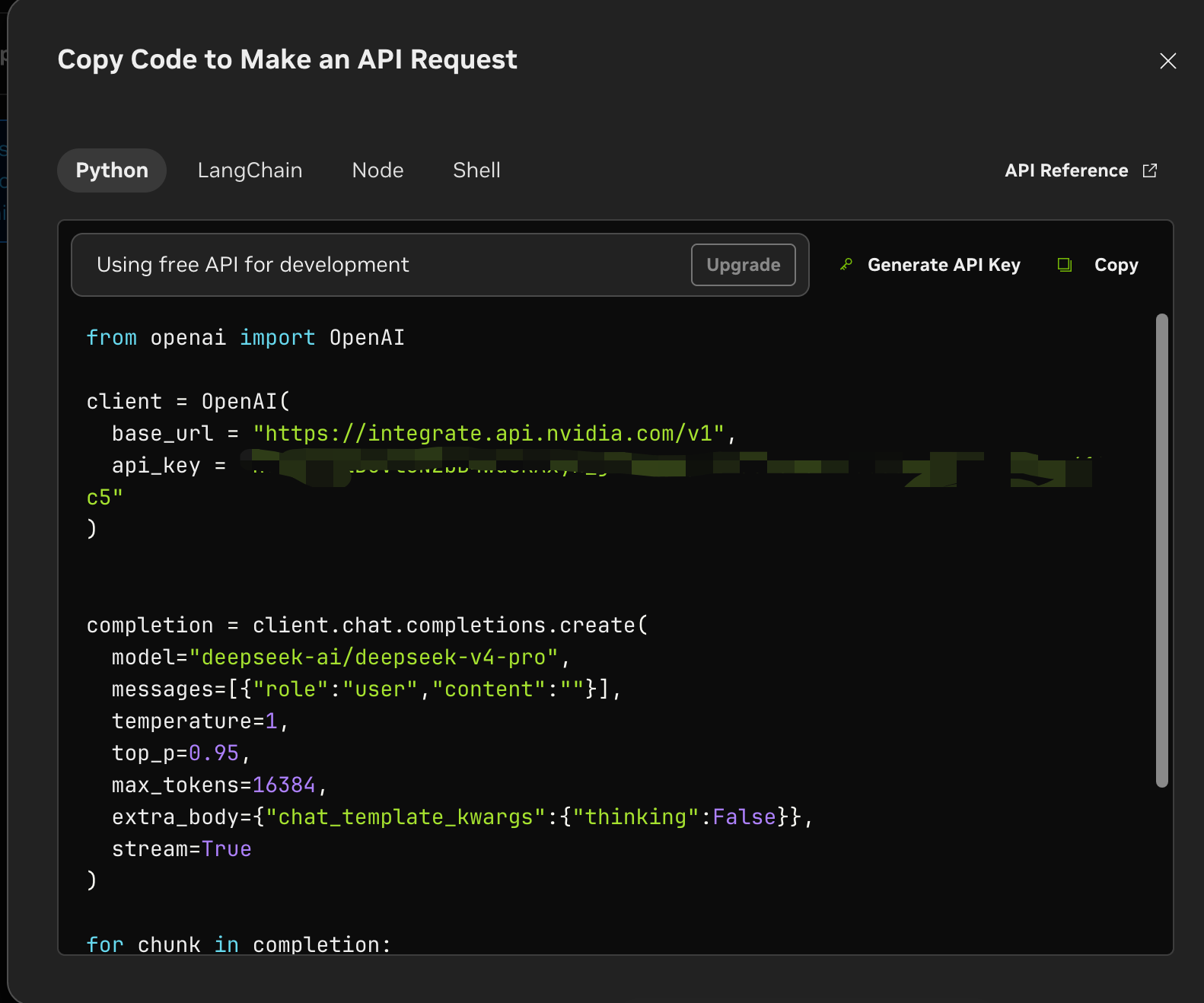Click the thinking False value in extra_body
Viewport: 1204px width, 1003px height.
744,817
